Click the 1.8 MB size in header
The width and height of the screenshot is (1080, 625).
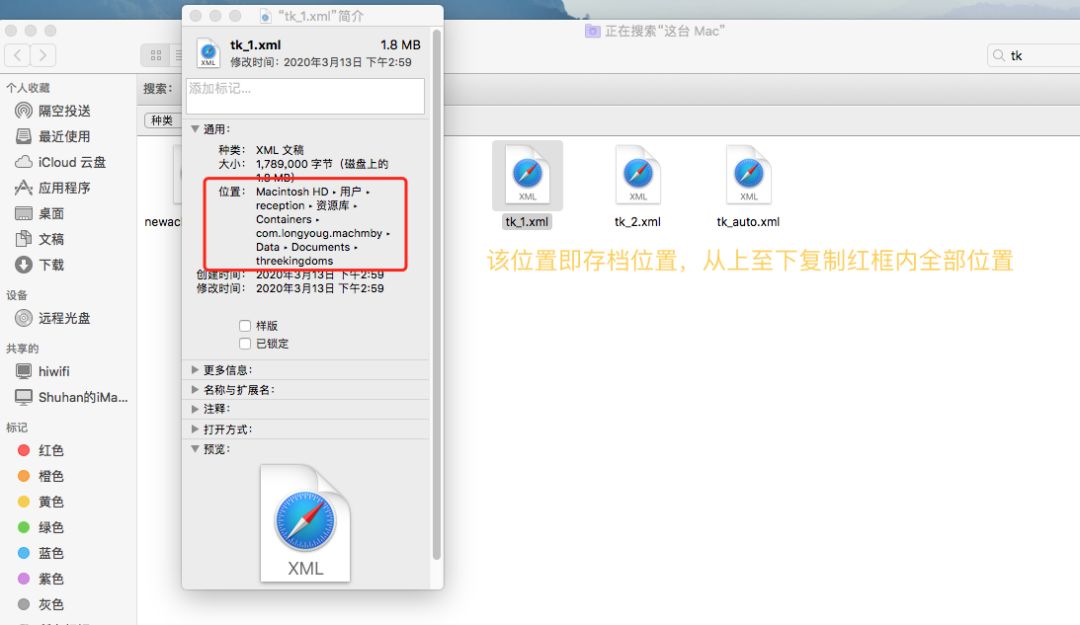point(400,45)
